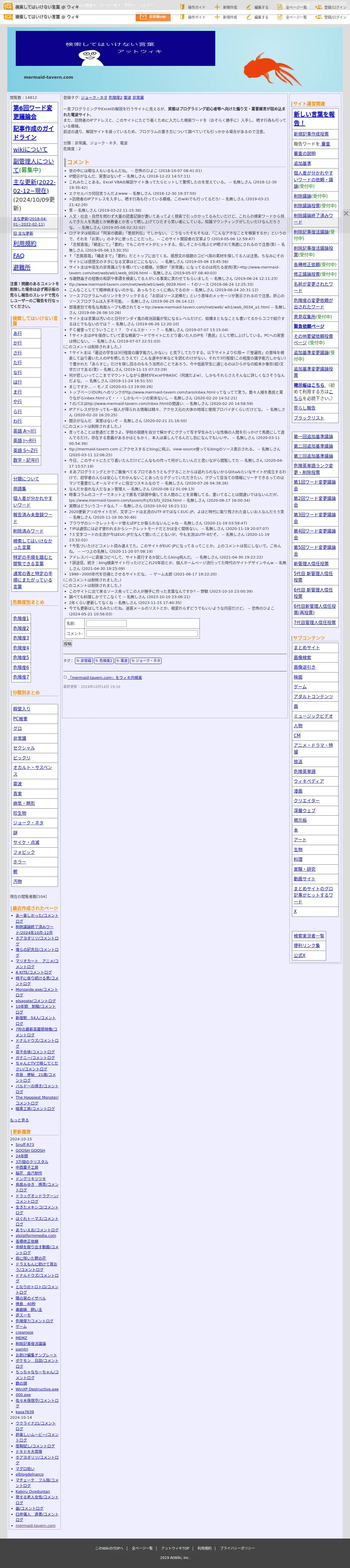This screenshot has height=1568, width=350.
Task: Open ビックリ category link
Action: [x=22, y=758]
